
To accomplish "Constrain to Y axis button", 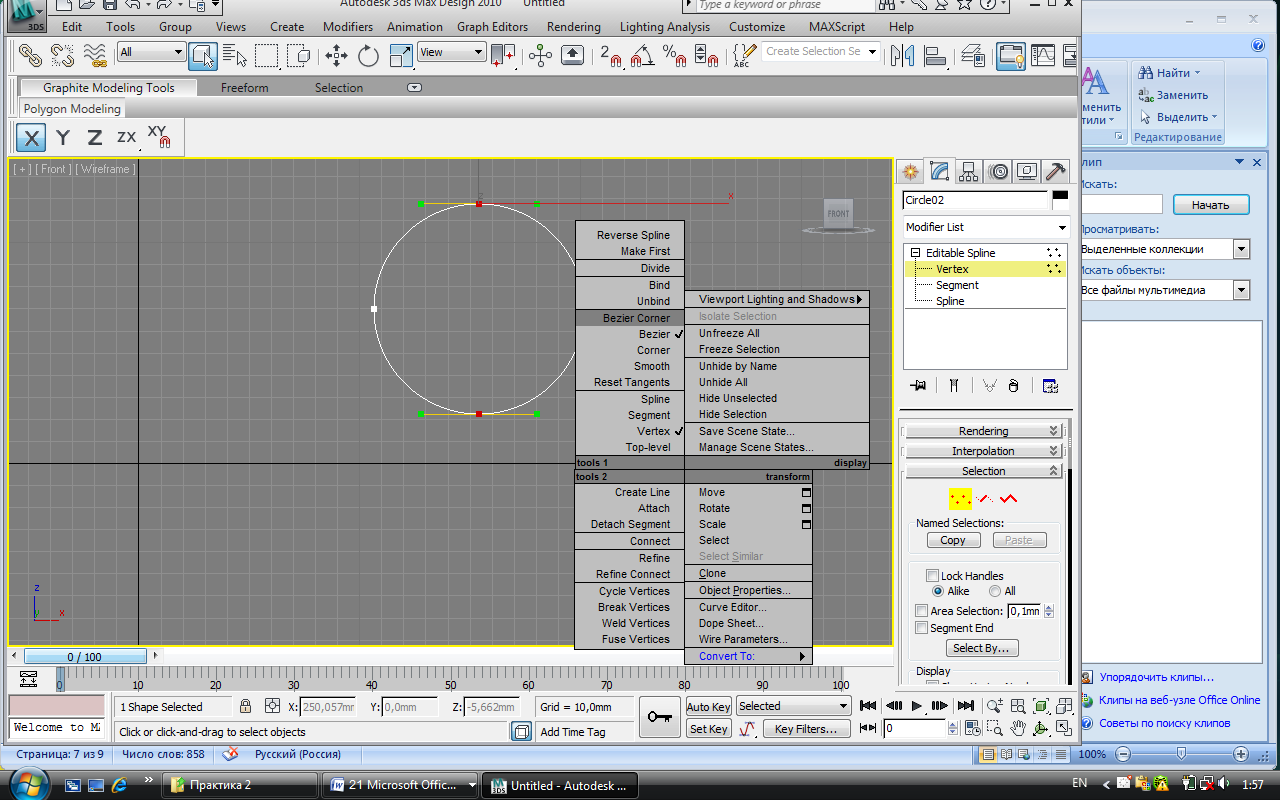I will click(x=63, y=138).
